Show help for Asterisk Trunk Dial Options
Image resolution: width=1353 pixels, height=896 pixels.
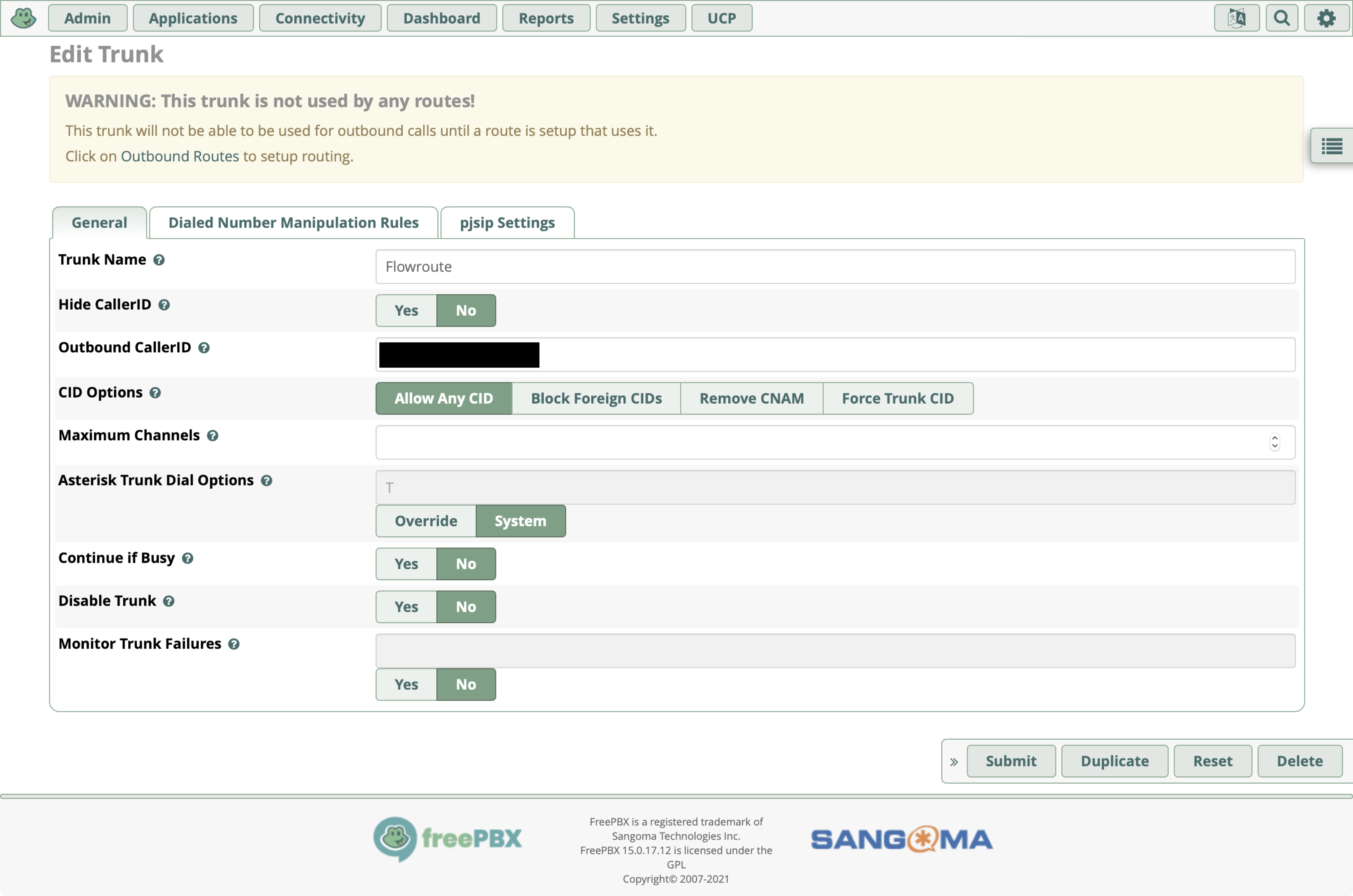[266, 481]
